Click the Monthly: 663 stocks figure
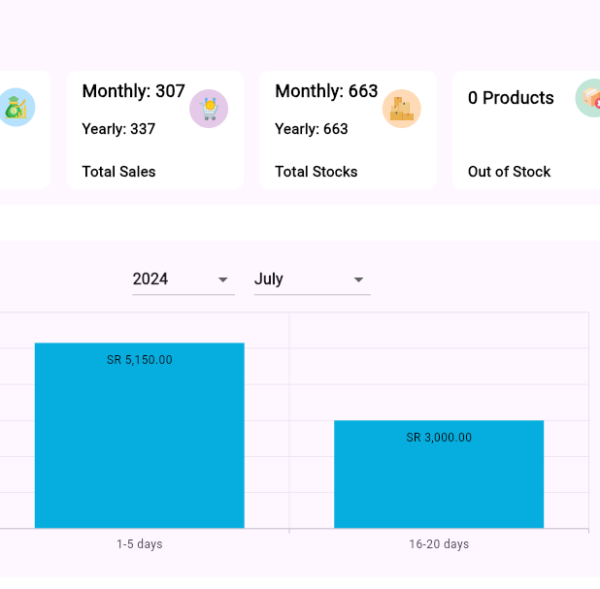The height and width of the screenshot is (589, 600). (326, 91)
